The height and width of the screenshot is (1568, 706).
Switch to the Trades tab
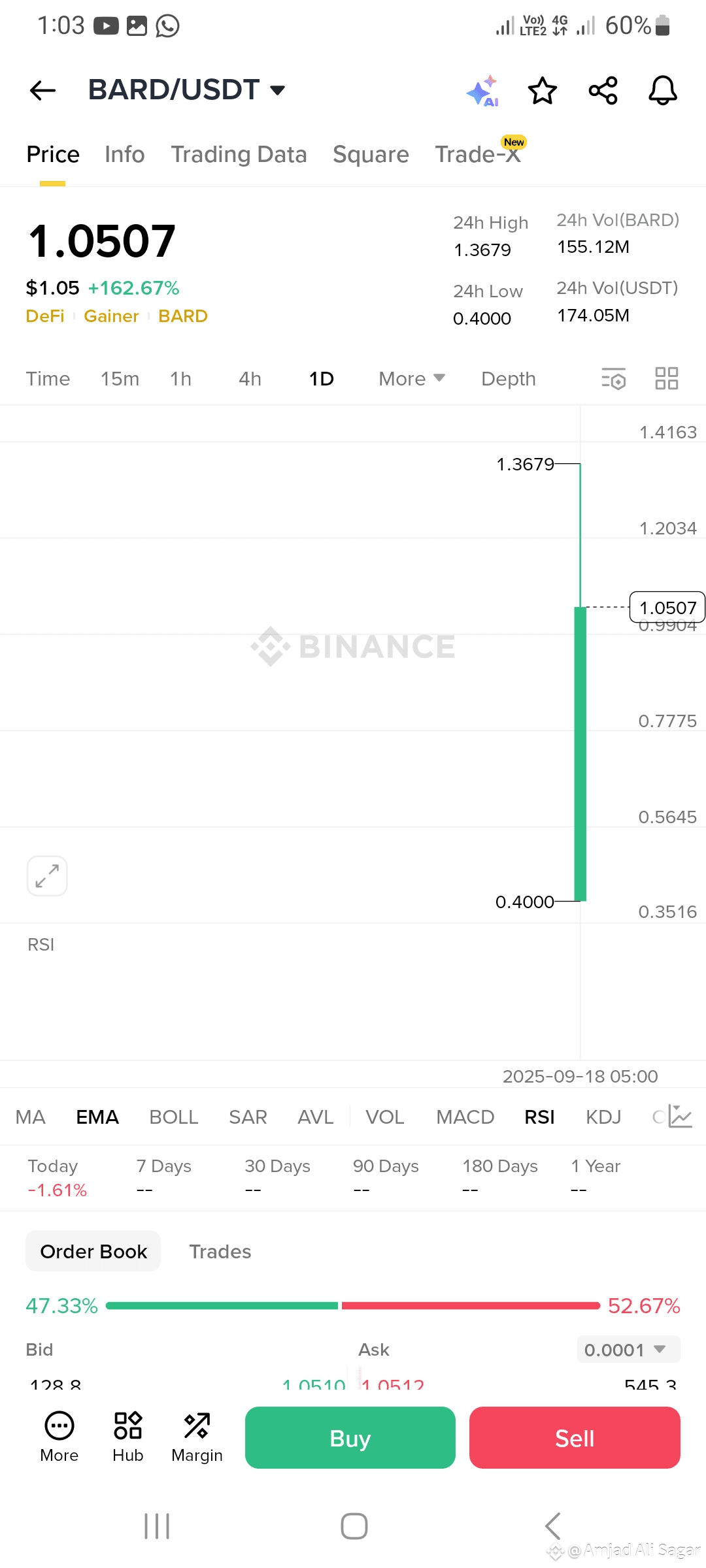coord(220,1252)
